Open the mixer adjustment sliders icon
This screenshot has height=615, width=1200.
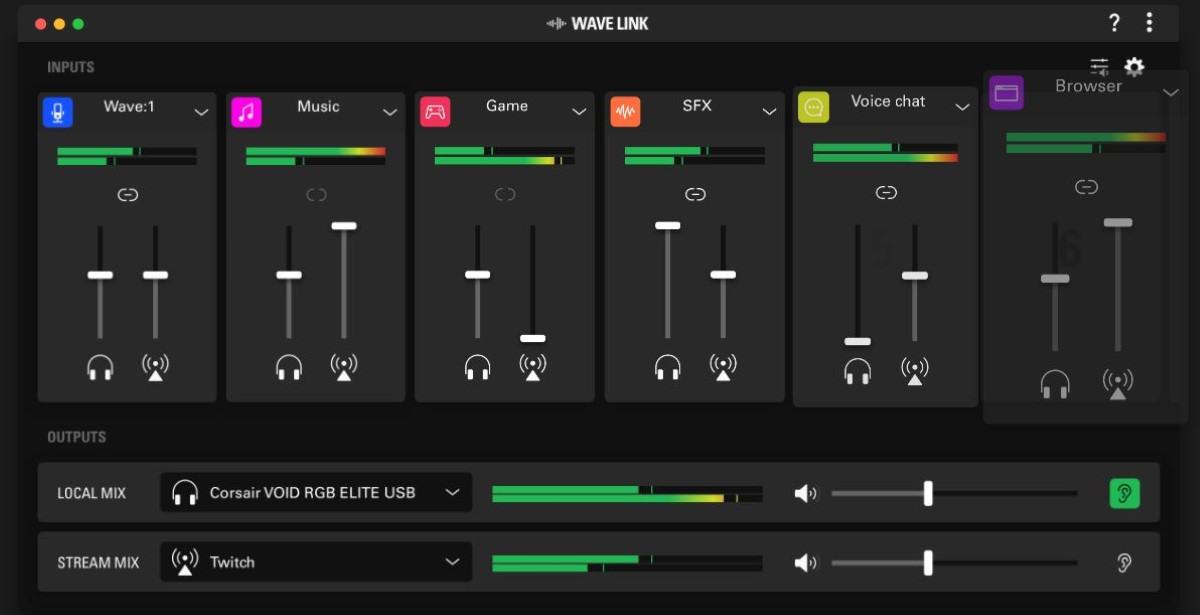[x=1099, y=67]
